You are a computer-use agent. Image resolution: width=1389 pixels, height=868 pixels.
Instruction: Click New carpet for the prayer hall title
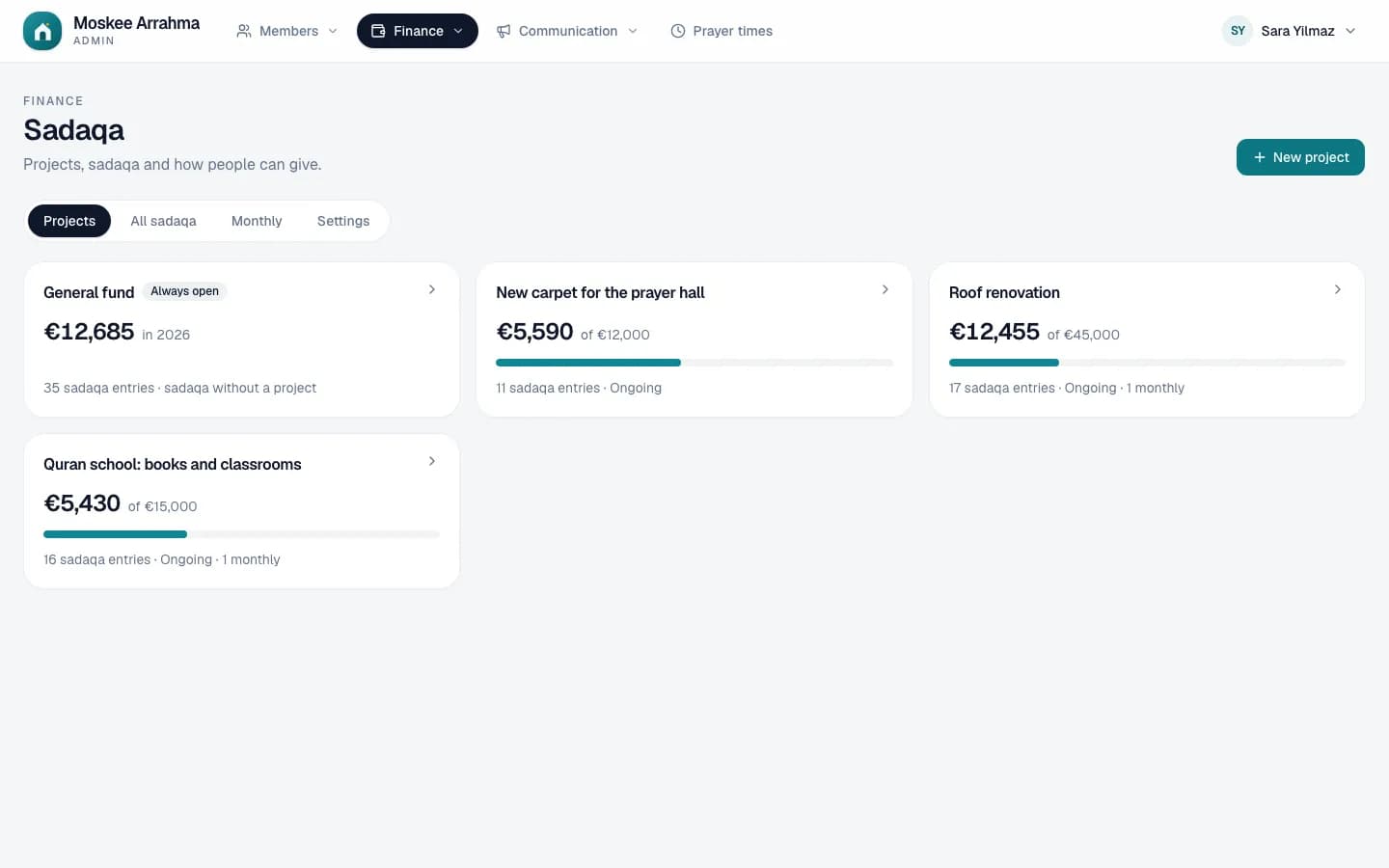[x=600, y=292]
